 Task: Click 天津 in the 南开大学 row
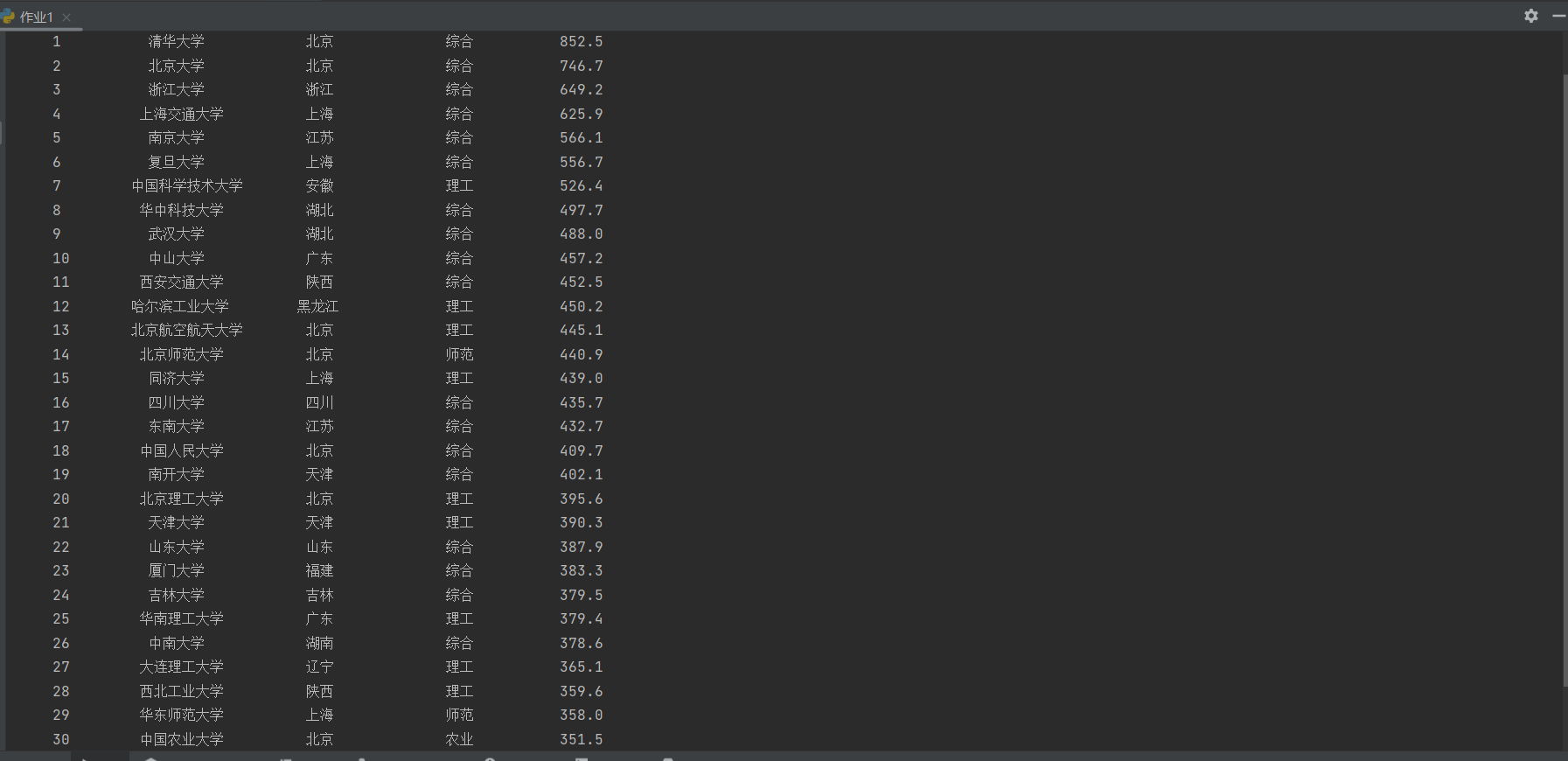pos(319,474)
